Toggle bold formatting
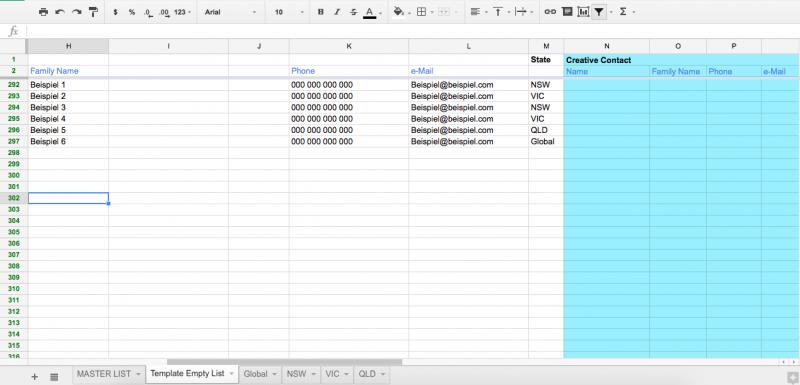The height and width of the screenshot is (385, 800). click(320, 12)
